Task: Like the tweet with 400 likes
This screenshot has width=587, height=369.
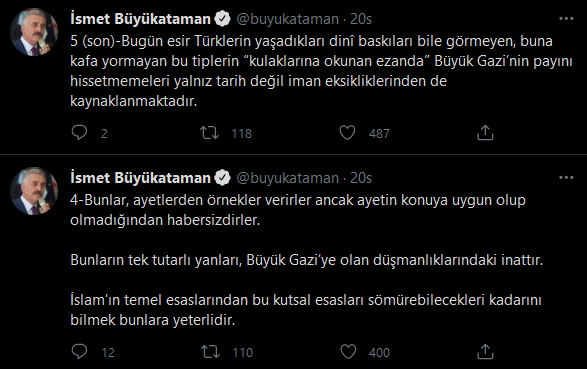Action: coord(348,352)
